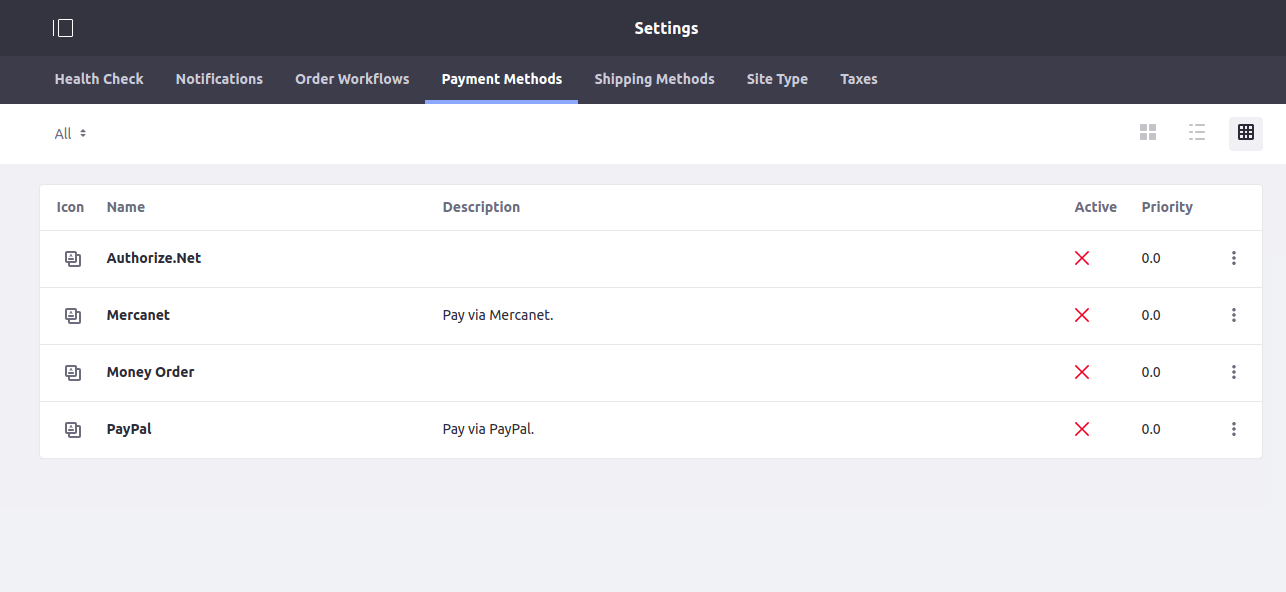This screenshot has width=1286, height=592.
Task: Open the PayPal payment method link
Action: pos(129,429)
